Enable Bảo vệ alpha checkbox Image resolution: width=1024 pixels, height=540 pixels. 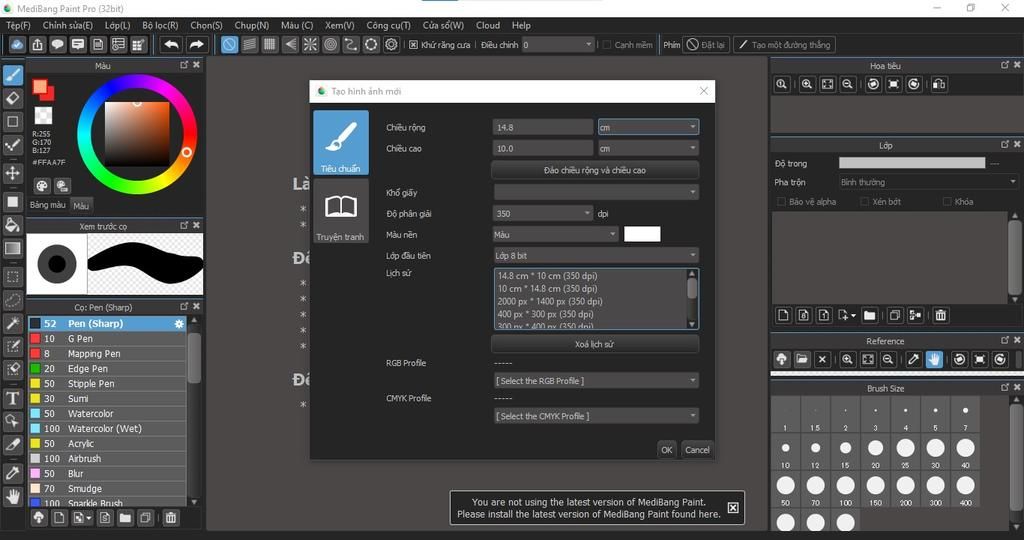point(781,202)
